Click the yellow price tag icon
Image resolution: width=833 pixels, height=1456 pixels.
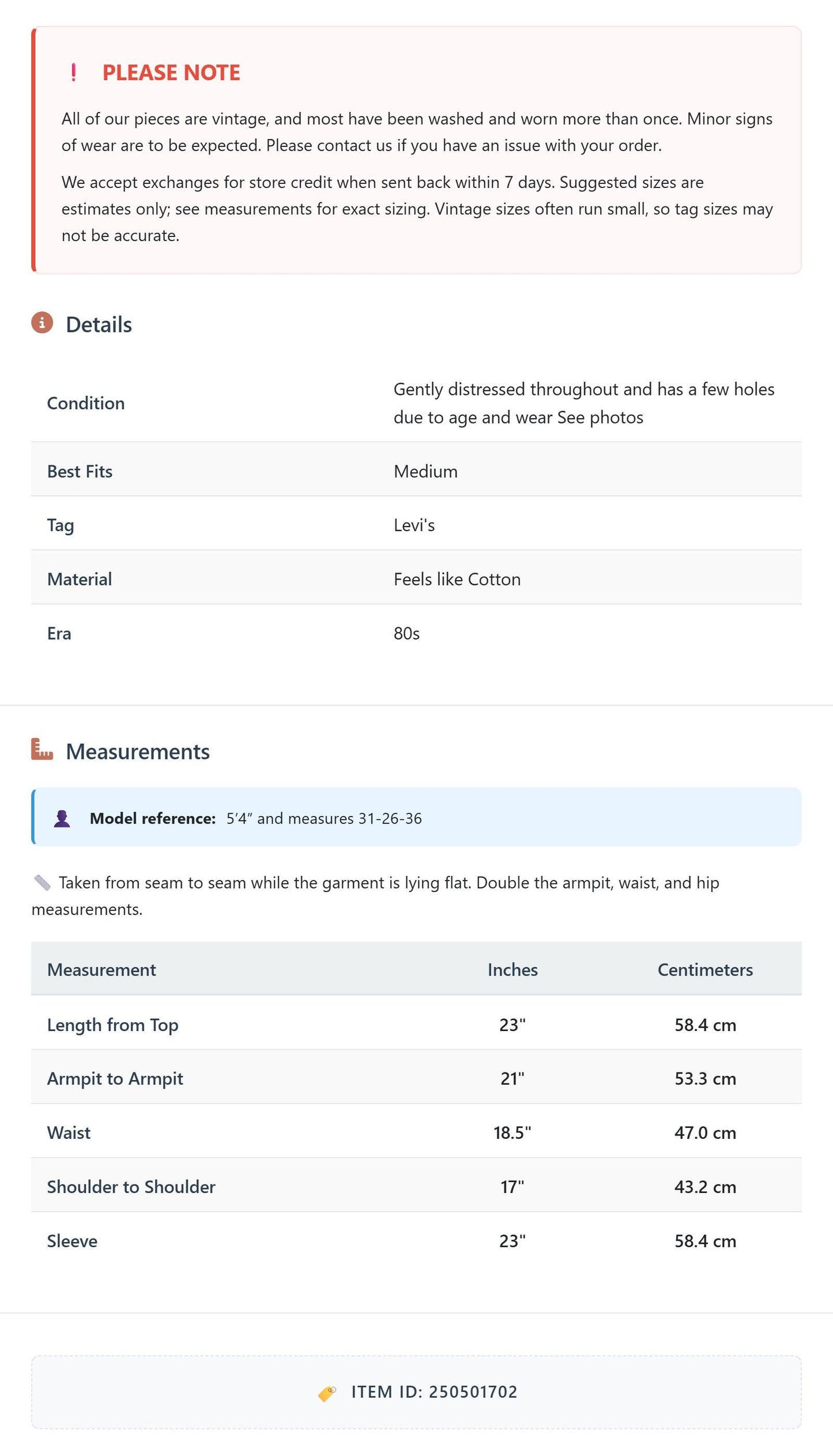pyautogui.click(x=327, y=1393)
